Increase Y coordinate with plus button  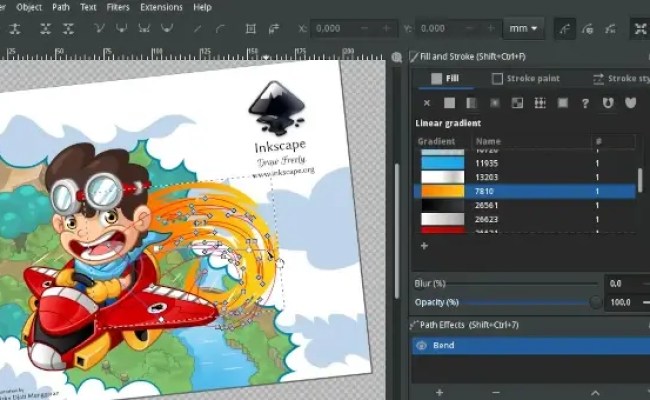click(x=491, y=29)
